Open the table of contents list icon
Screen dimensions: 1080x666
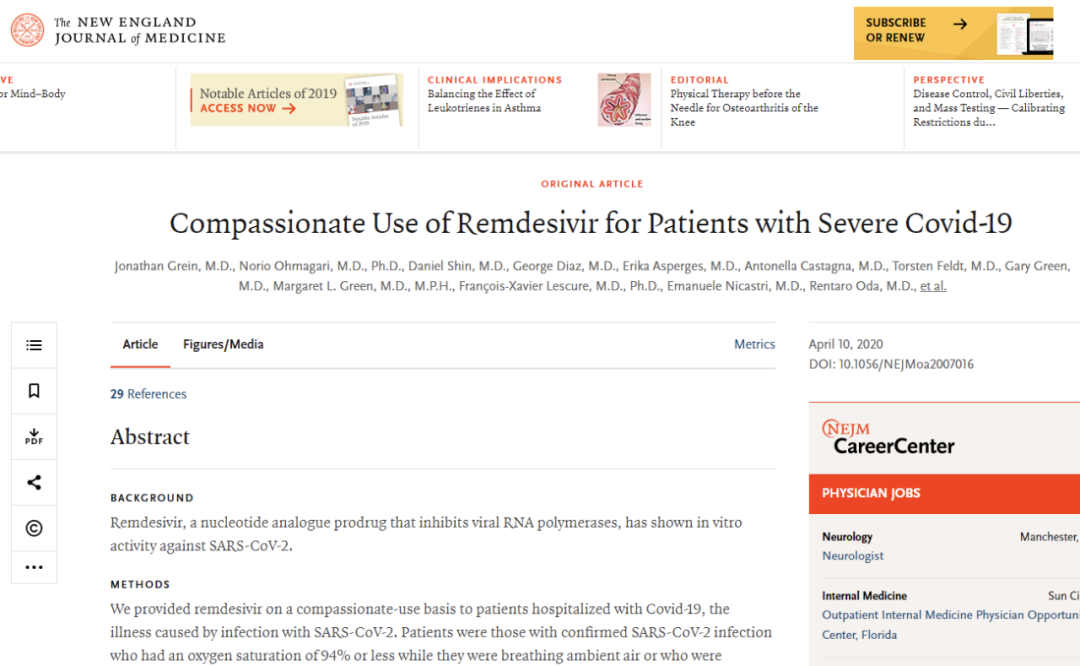(x=34, y=345)
